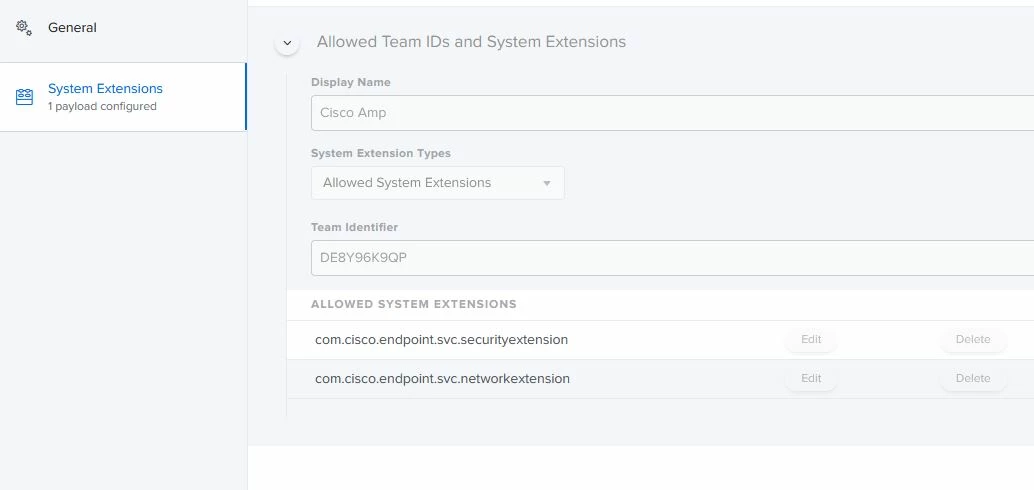Delete the securityextension entry
The width and height of the screenshot is (1034, 490).
click(973, 340)
